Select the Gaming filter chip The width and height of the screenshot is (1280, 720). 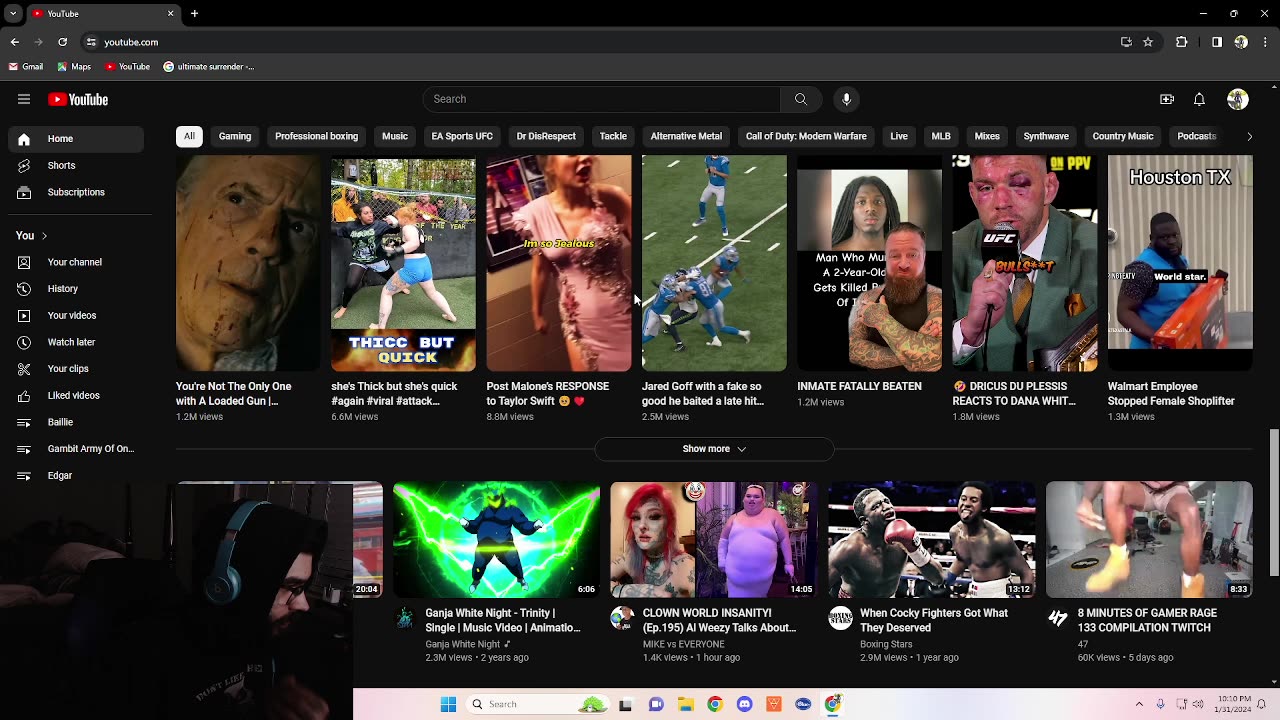pos(235,136)
